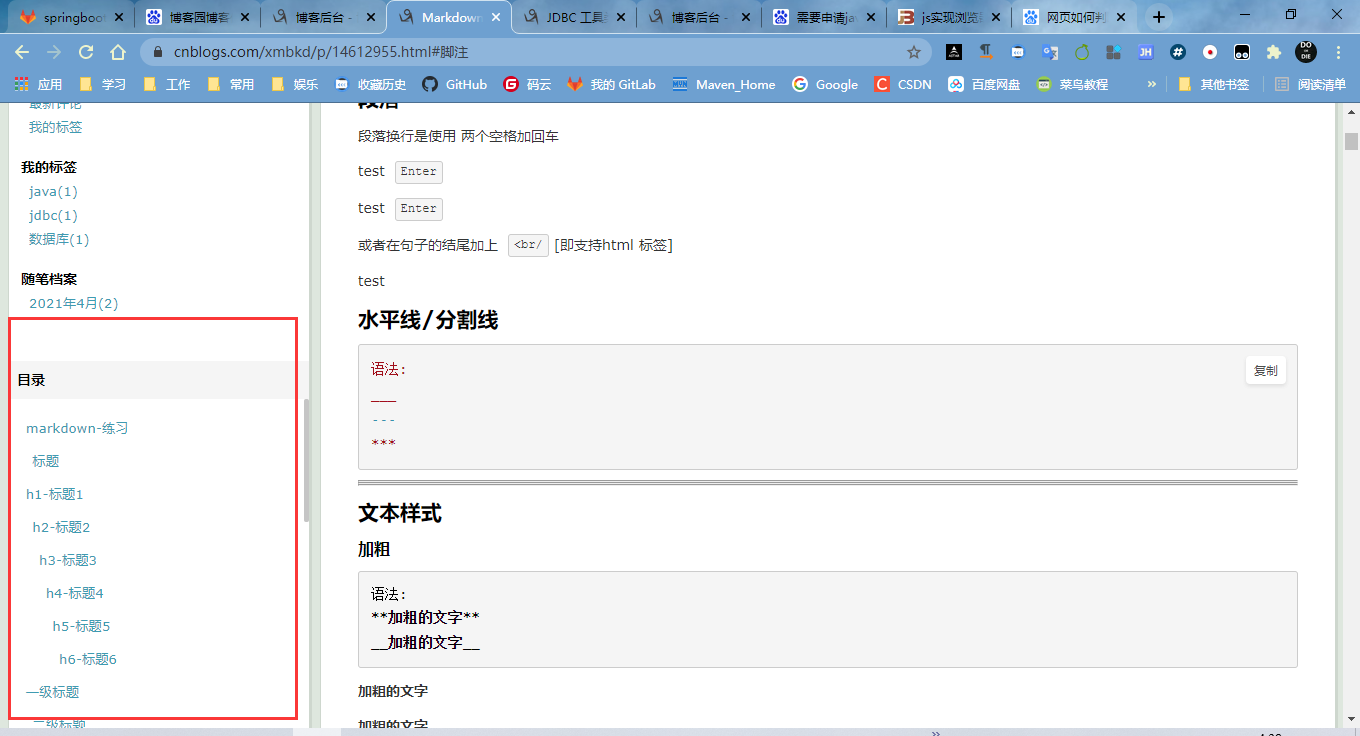
Task: Open the CSDN bookmark
Action: (902, 84)
